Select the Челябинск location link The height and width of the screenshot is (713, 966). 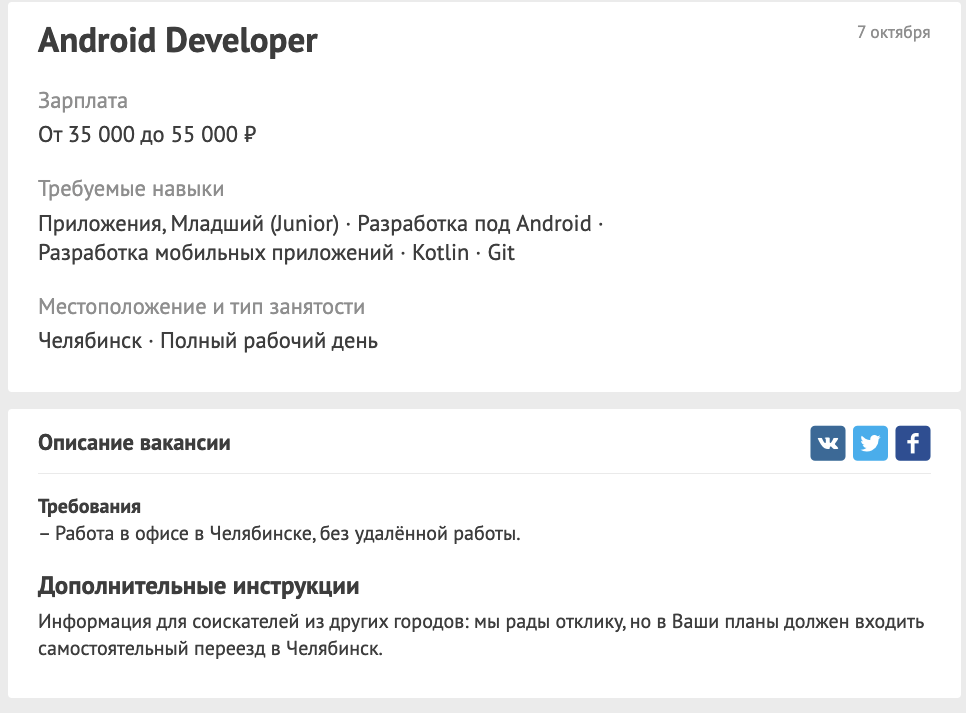tap(90, 341)
